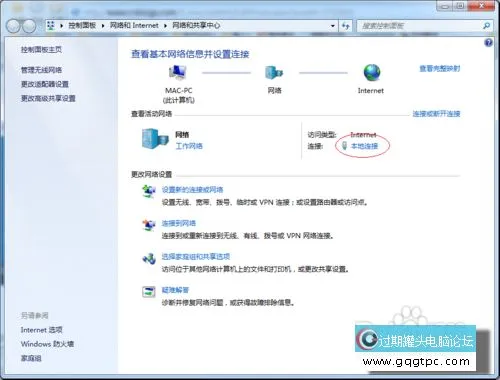Click the 工作网络 link
Image resolution: width=500 pixels, height=380 pixels.
click(x=189, y=146)
